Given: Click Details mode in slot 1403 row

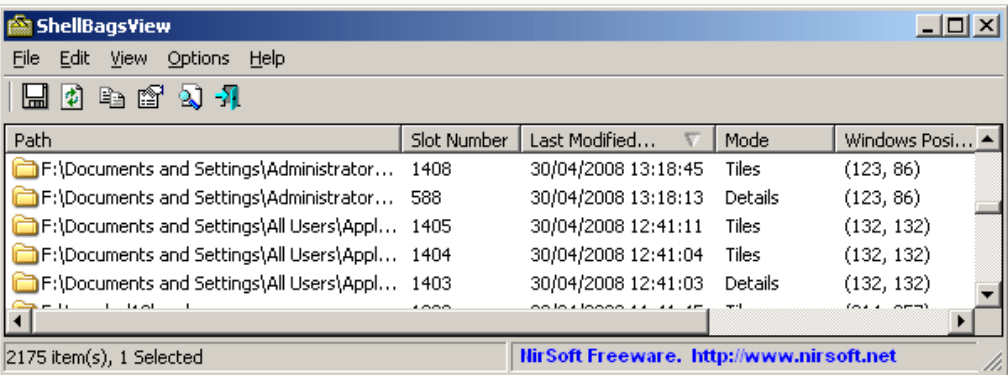Looking at the screenshot, I should click(x=752, y=284).
